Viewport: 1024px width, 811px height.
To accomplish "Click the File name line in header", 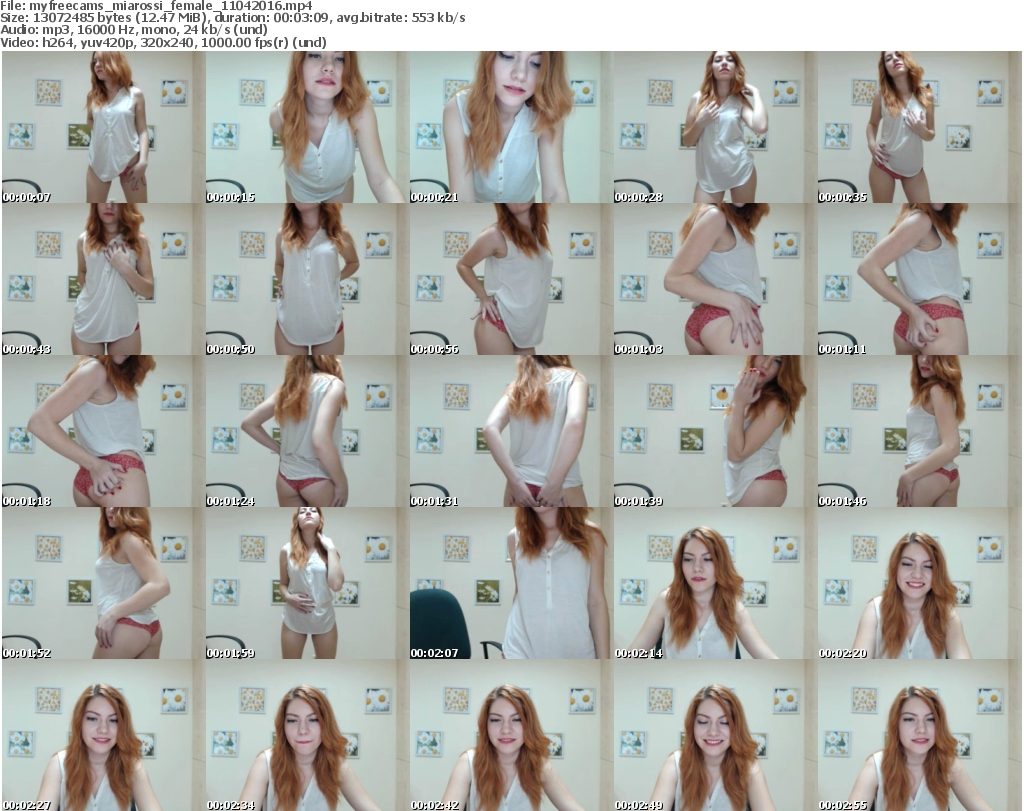I will [x=156, y=6].
